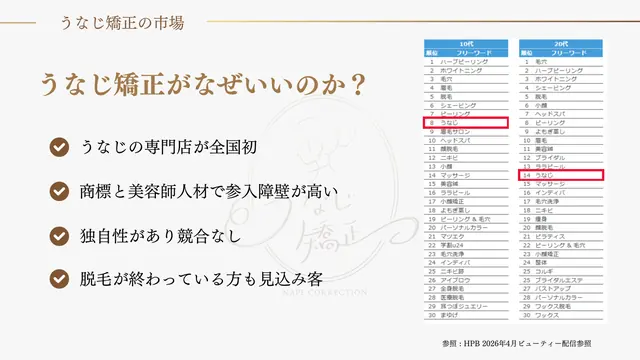Select the bullet text 独自性があり競合なし
The width and height of the screenshot is (640, 360).
pos(160,236)
